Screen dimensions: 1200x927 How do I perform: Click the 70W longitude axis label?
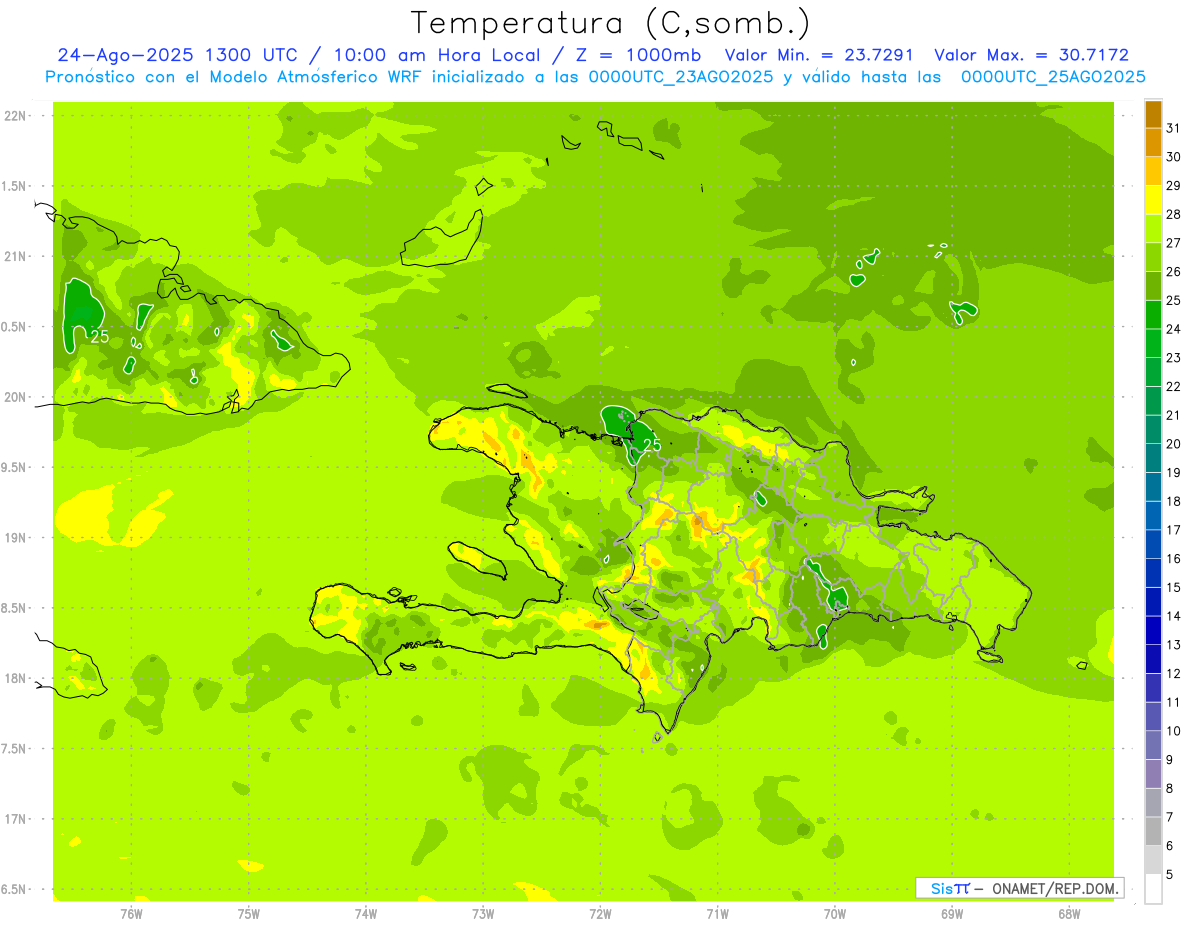click(x=834, y=913)
